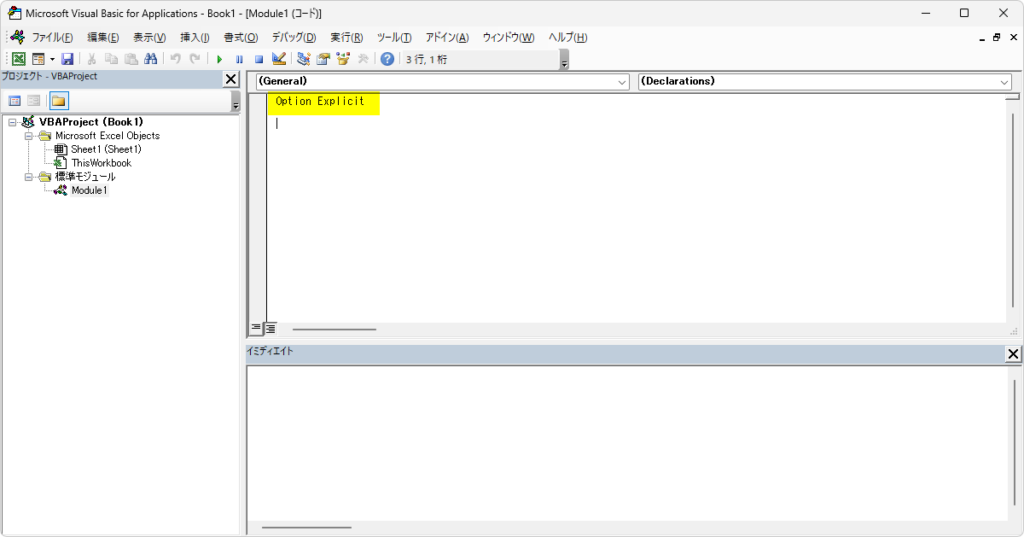
Task: Open the 表示(V) menu
Action: (x=150, y=37)
